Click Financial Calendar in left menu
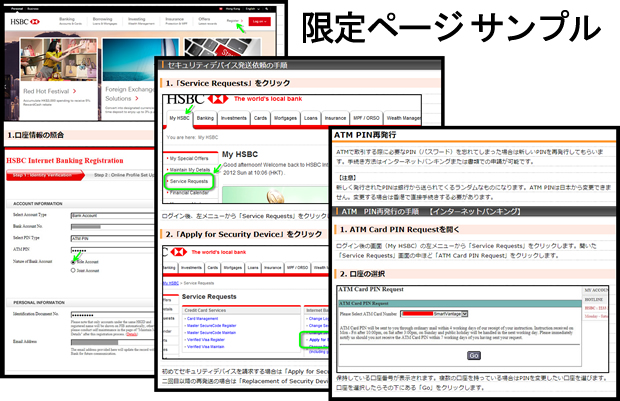 click(189, 193)
